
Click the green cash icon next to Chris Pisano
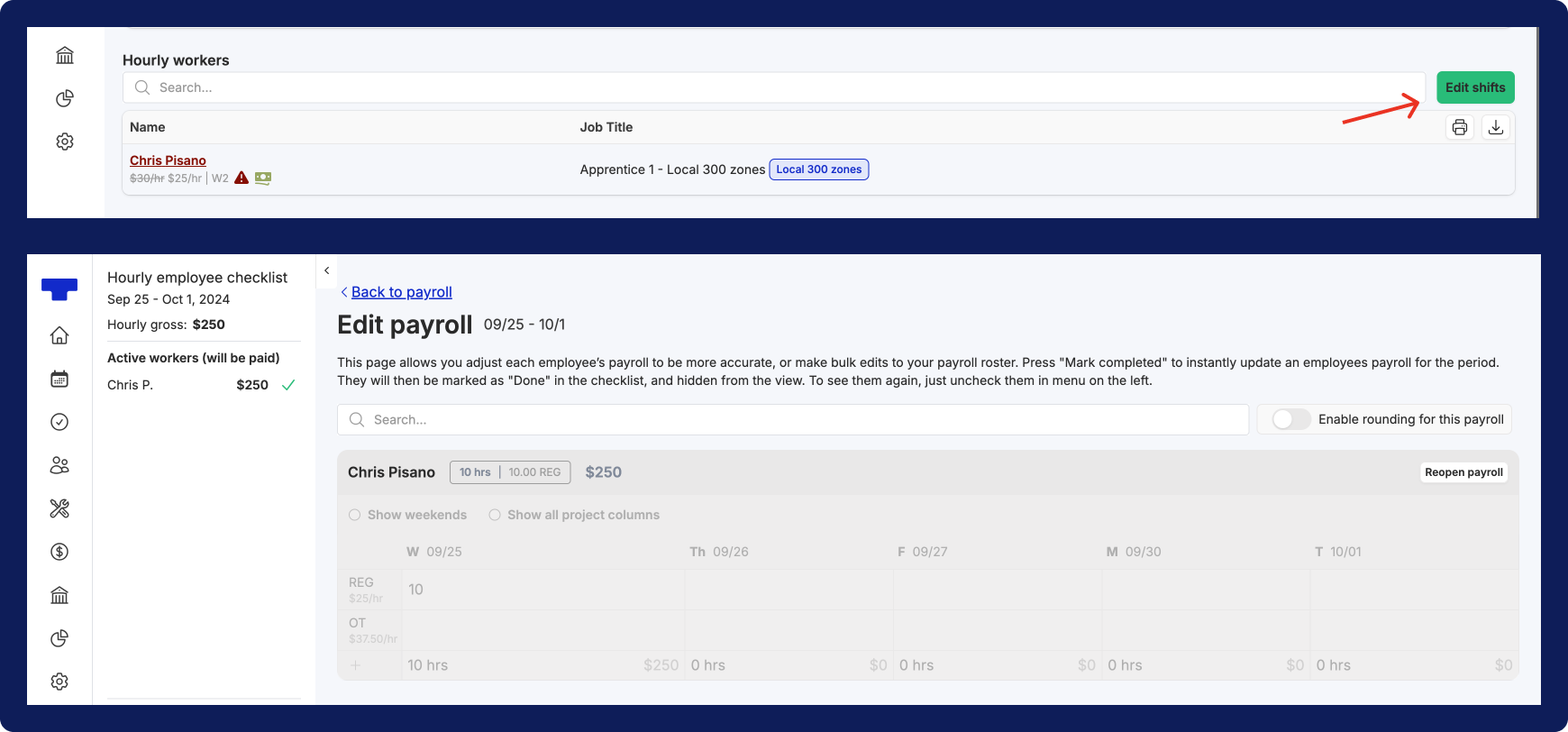point(263,178)
